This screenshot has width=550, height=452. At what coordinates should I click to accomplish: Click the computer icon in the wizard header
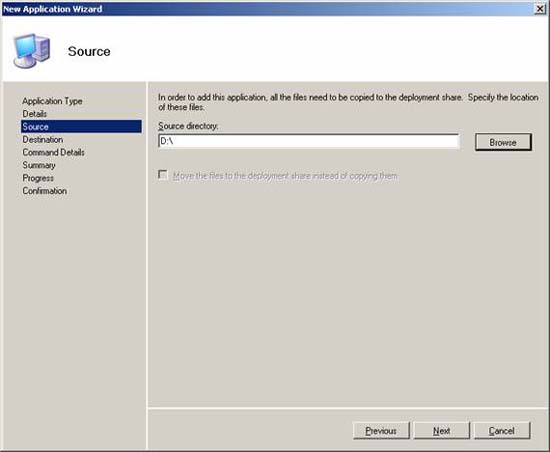pyautogui.click(x=32, y=51)
